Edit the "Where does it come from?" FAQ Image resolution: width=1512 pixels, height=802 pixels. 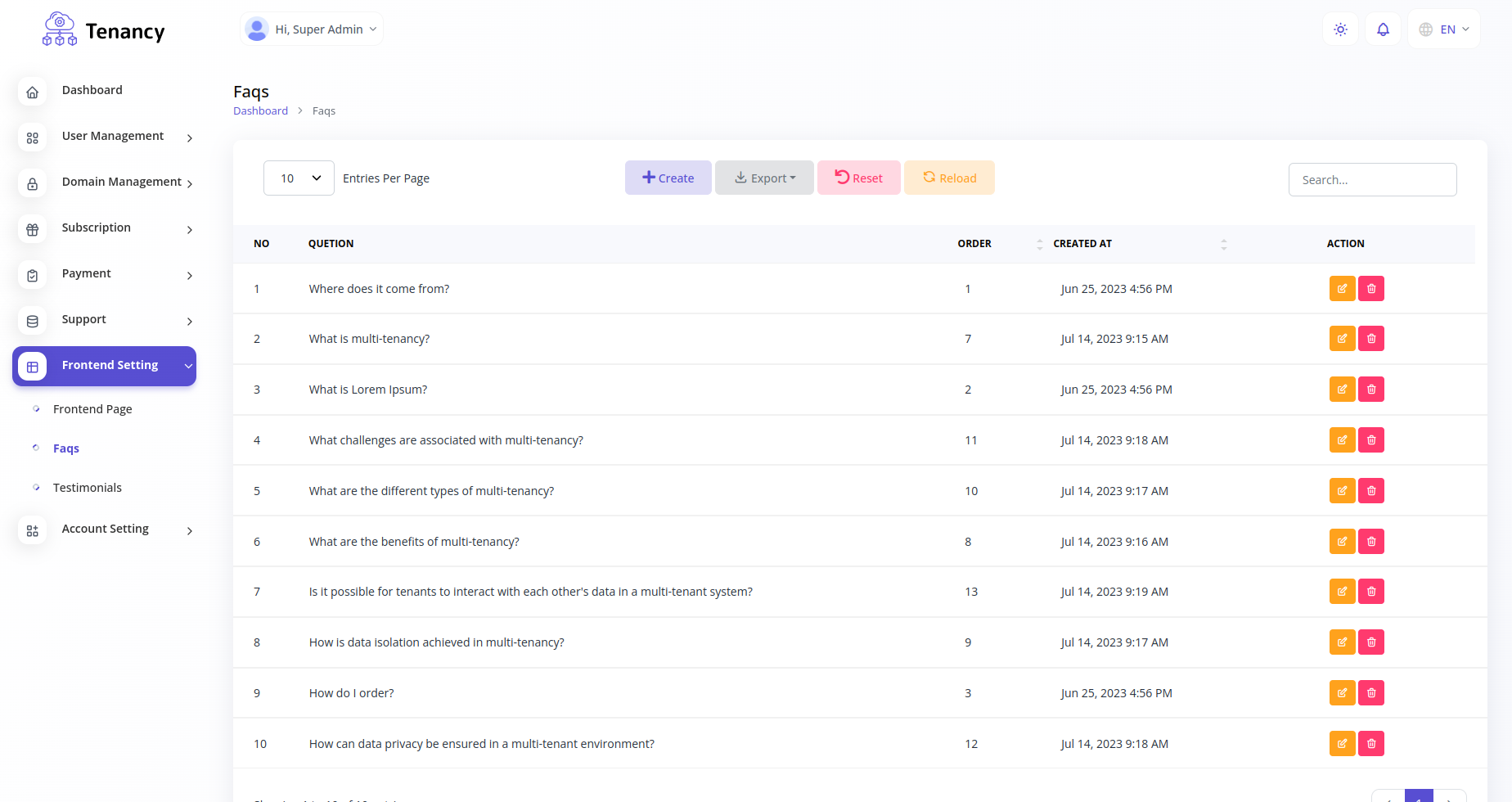click(x=1342, y=289)
